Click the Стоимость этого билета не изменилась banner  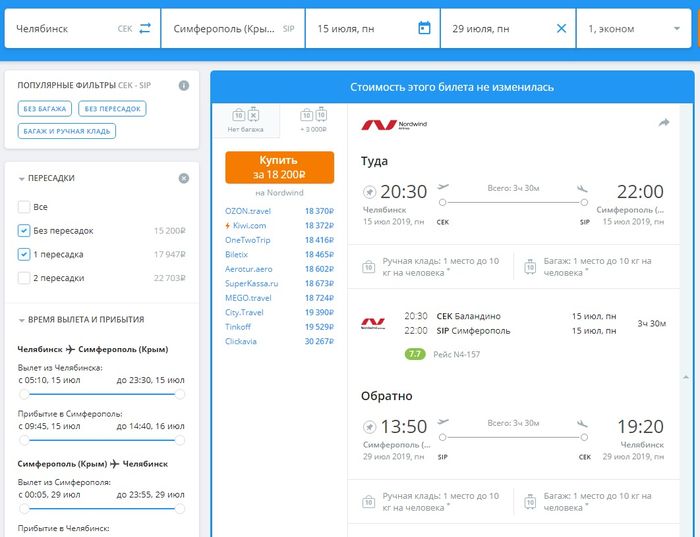point(452,87)
